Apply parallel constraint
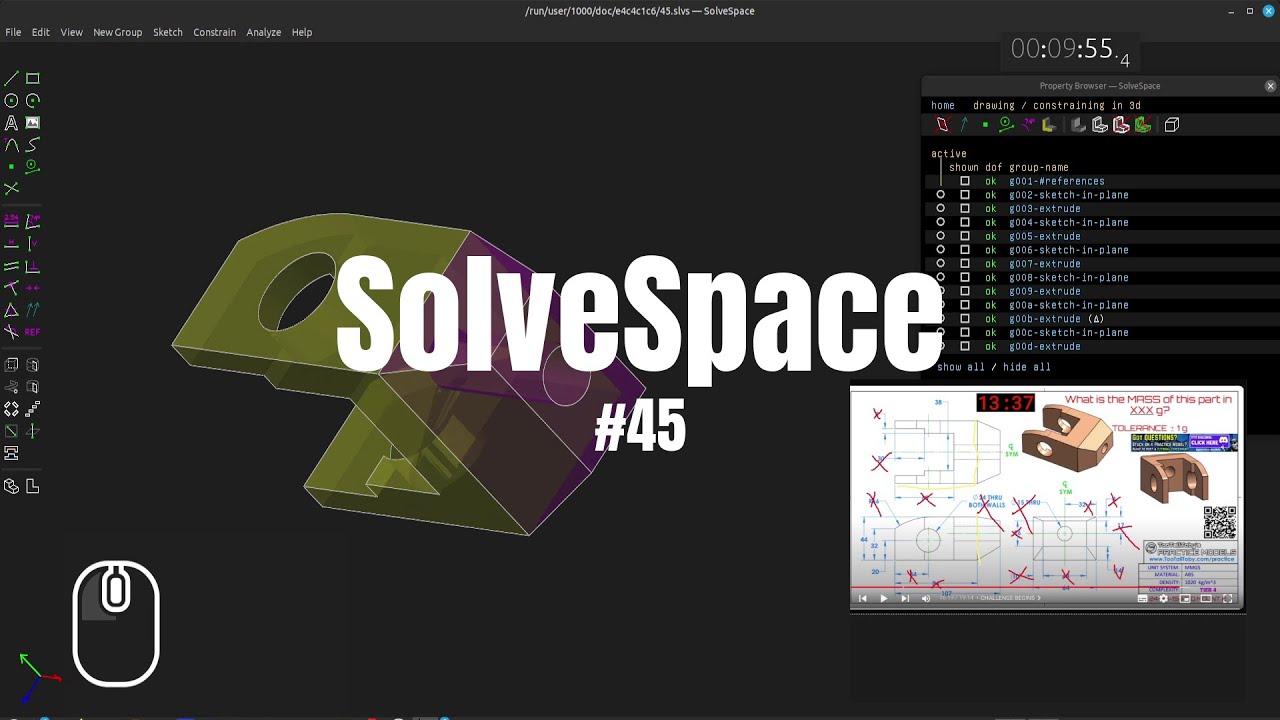The height and width of the screenshot is (720, 1280). coord(11,266)
